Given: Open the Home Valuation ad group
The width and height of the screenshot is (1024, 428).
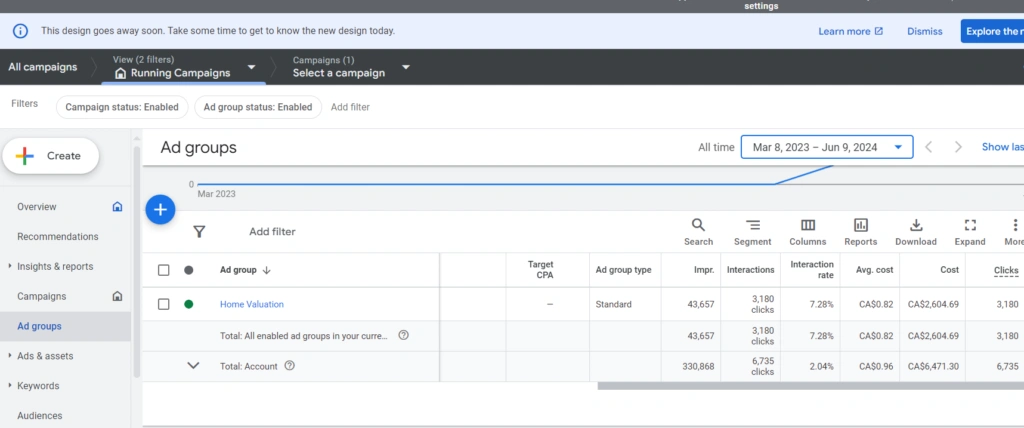Looking at the screenshot, I should pos(252,304).
